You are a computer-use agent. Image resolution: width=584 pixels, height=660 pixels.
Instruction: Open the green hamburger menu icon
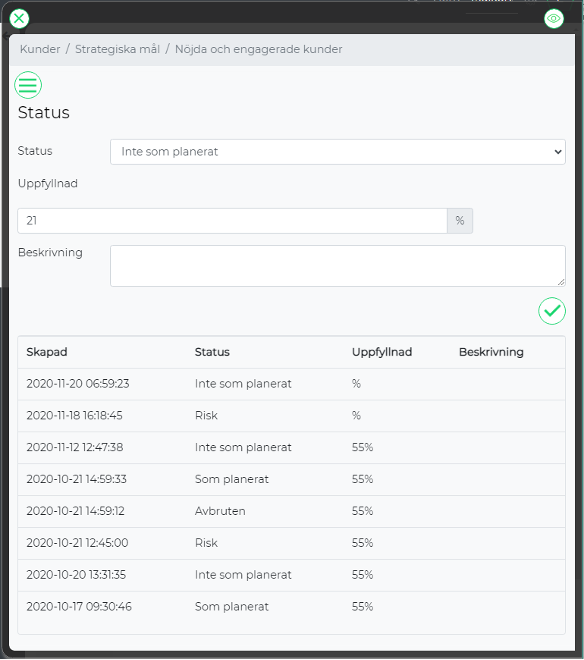(28, 85)
